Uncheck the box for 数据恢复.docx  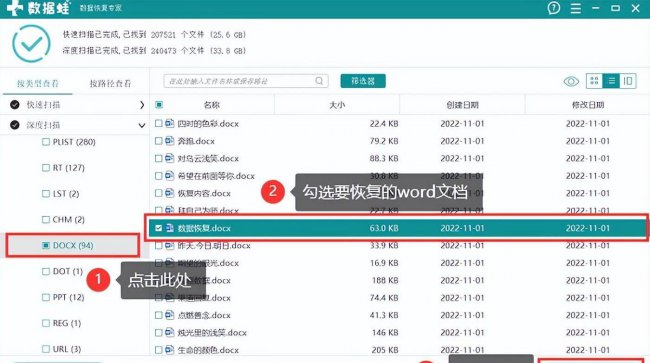[158, 228]
